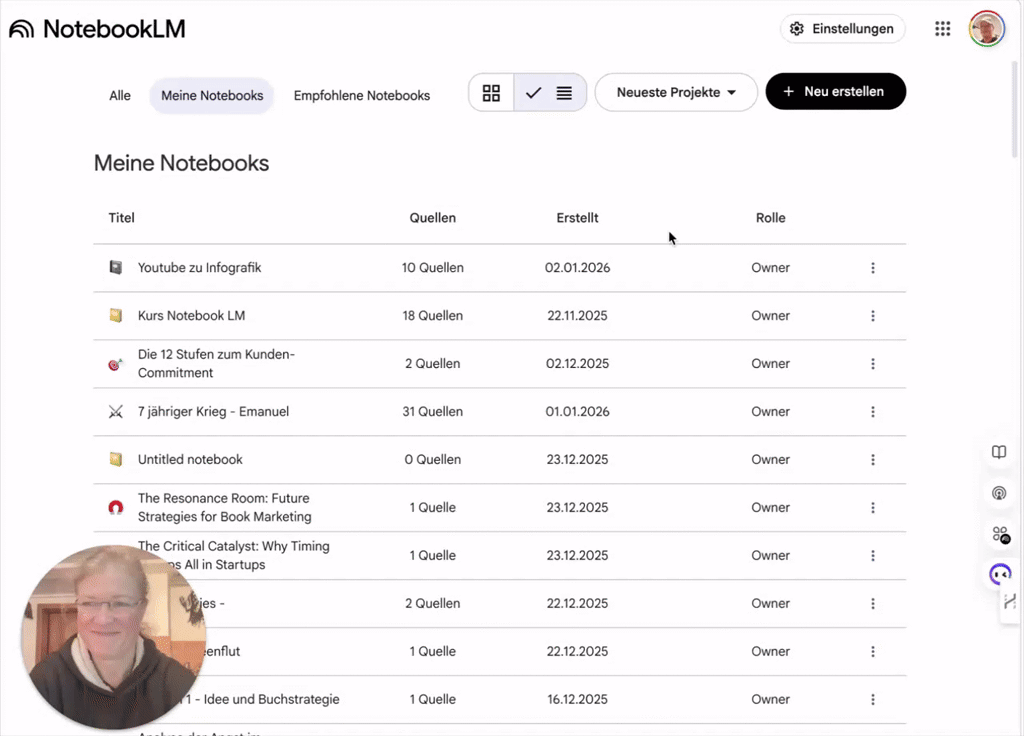Click the Erstellt column header
The image size is (1024, 736).
coord(577,217)
